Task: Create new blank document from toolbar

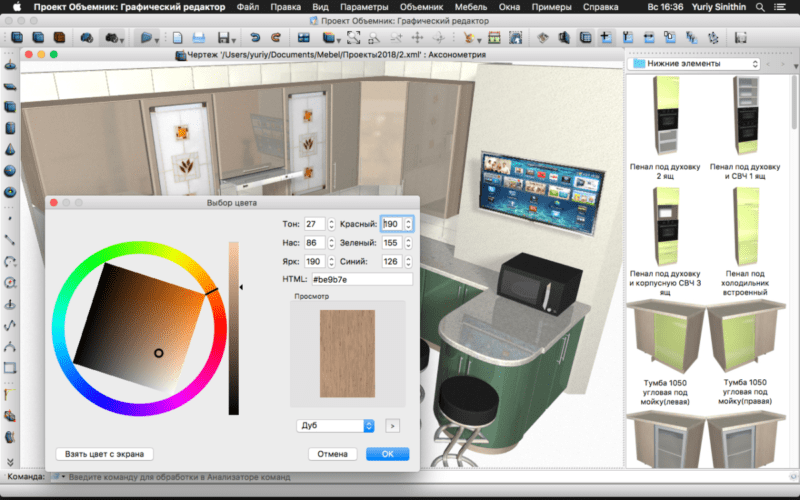Action: pyautogui.click(x=177, y=38)
